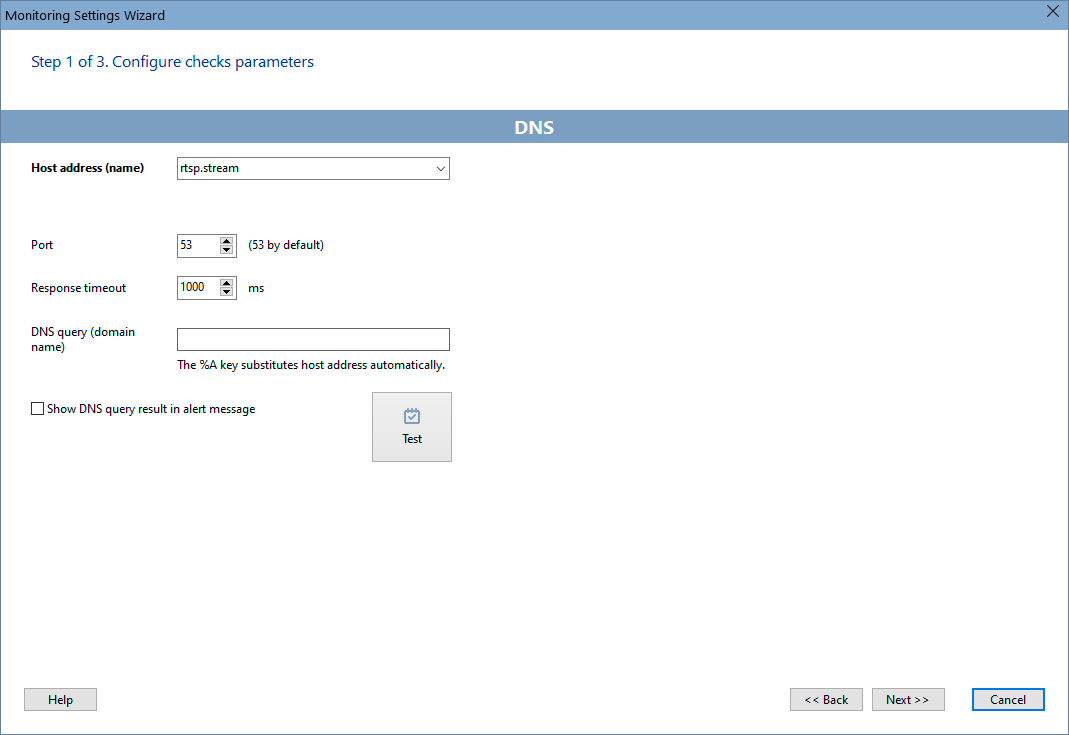
Task: Decrement the Port value with the down arrow
Action: pos(227,250)
